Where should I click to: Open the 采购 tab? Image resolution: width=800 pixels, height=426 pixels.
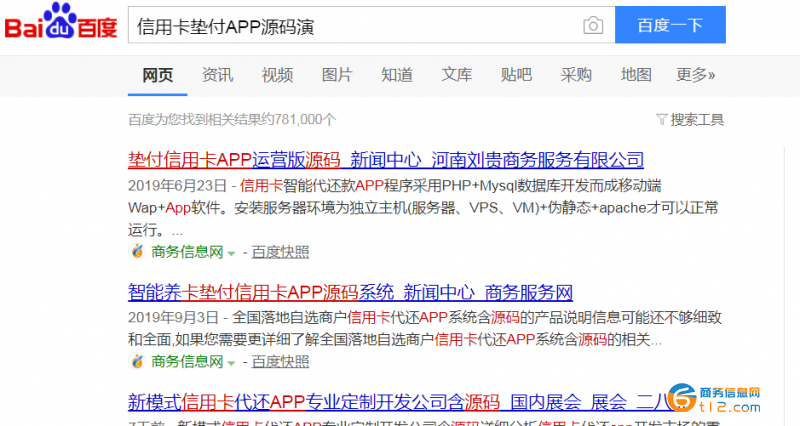click(x=576, y=76)
